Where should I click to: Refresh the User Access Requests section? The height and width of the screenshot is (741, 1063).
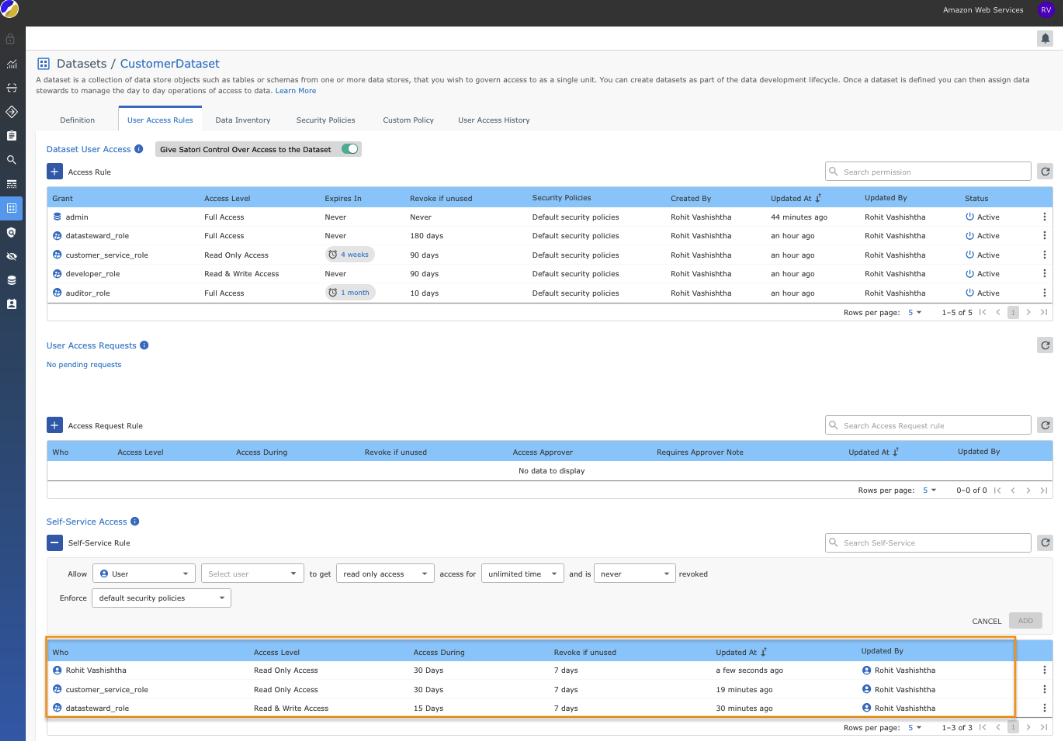[1045, 345]
